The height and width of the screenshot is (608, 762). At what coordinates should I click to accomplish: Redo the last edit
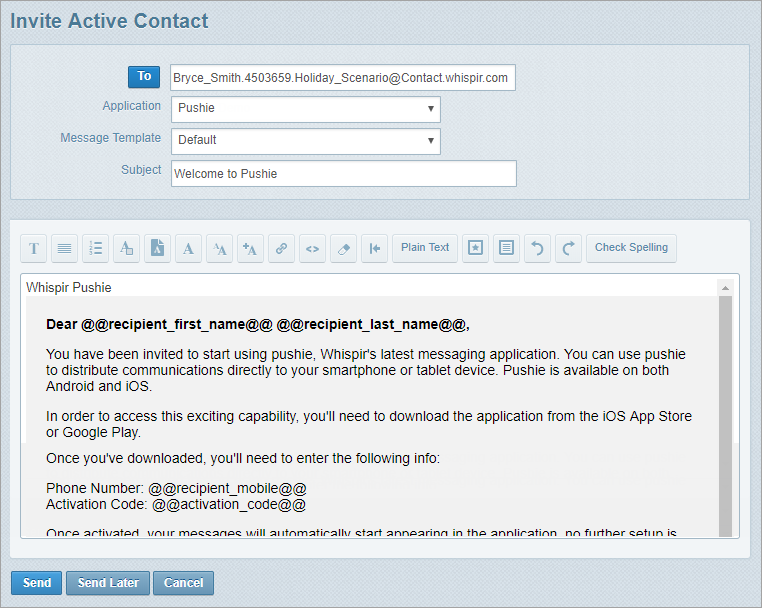(569, 248)
